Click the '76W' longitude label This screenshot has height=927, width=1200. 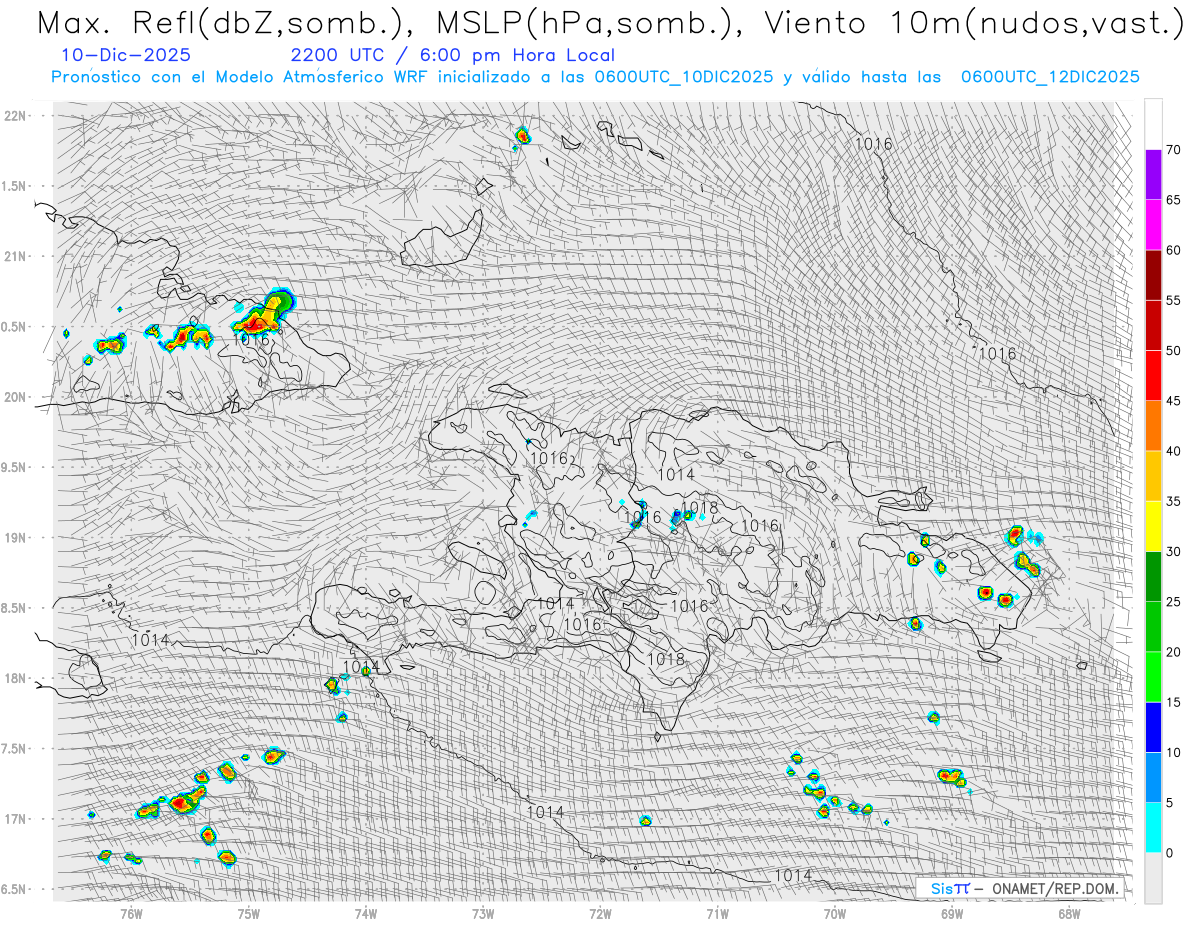131,913
